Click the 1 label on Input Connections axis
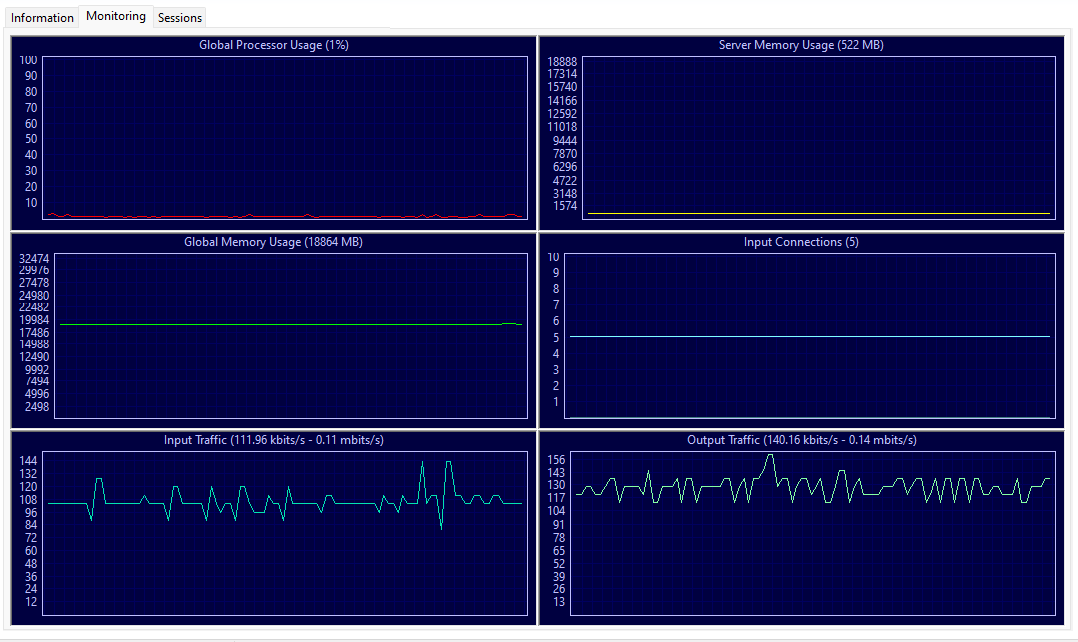 [555, 401]
